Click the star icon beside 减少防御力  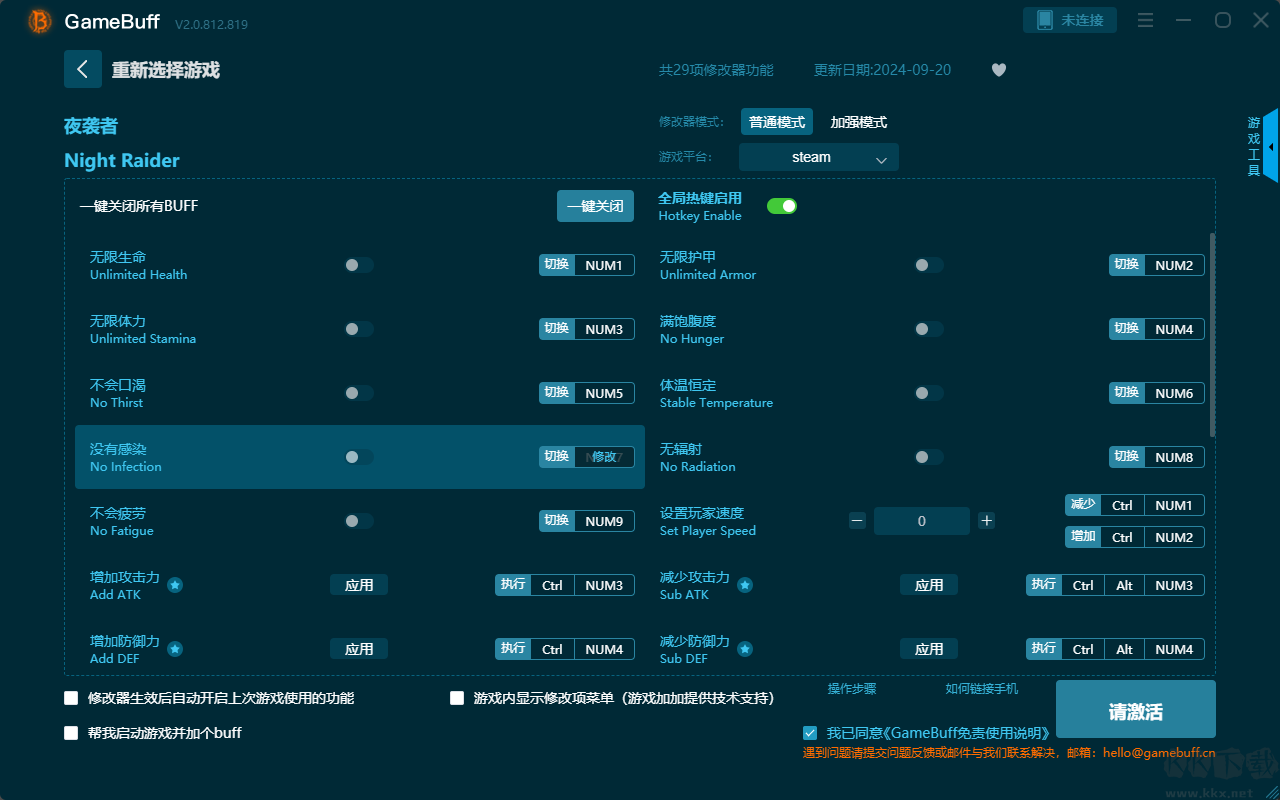click(x=745, y=649)
